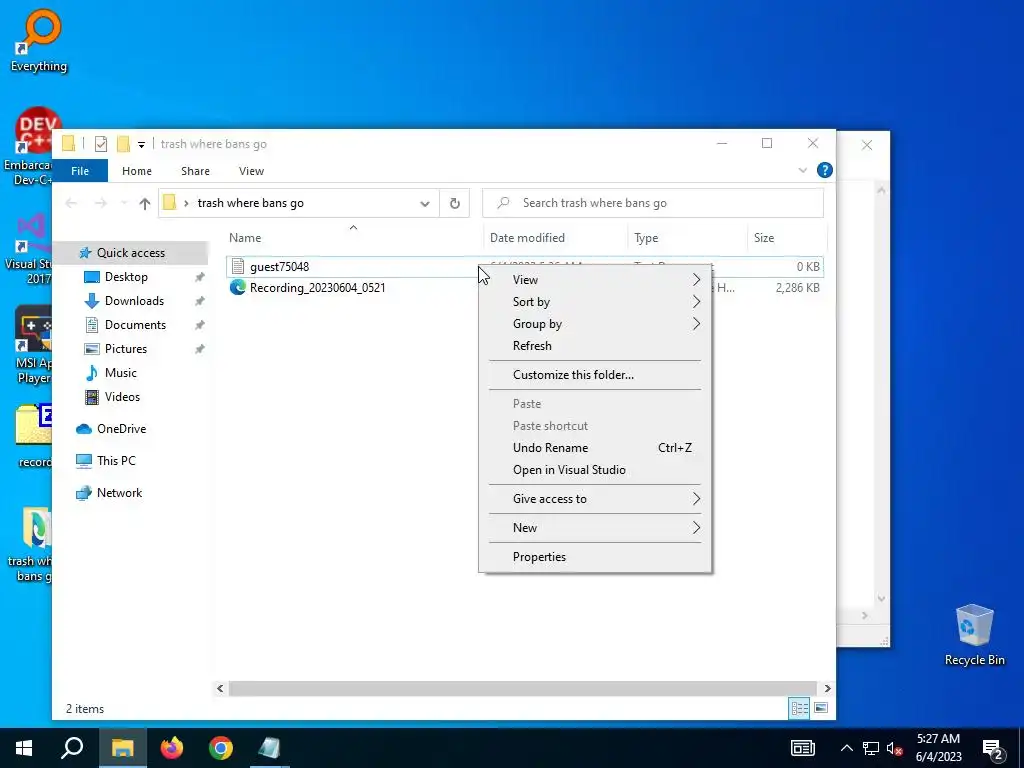Screen dimensions: 1024x768
Task: Click the New folder icon in quick access toolbar
Action: 123,144
